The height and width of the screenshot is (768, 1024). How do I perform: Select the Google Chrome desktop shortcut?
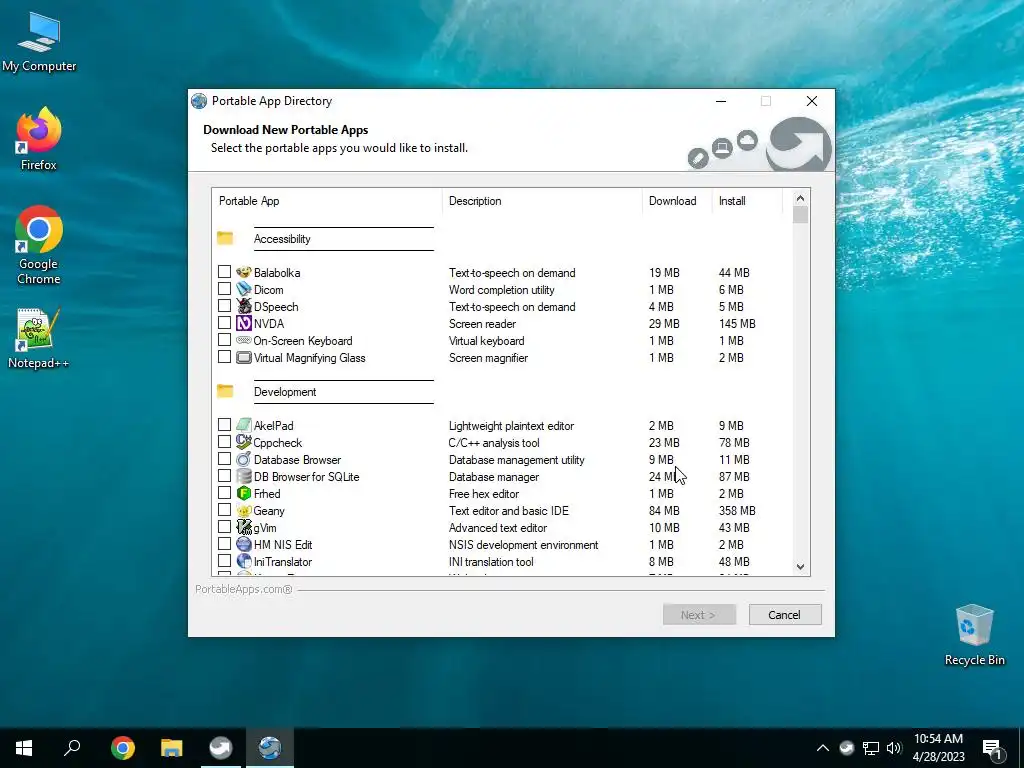click(39, 246)
